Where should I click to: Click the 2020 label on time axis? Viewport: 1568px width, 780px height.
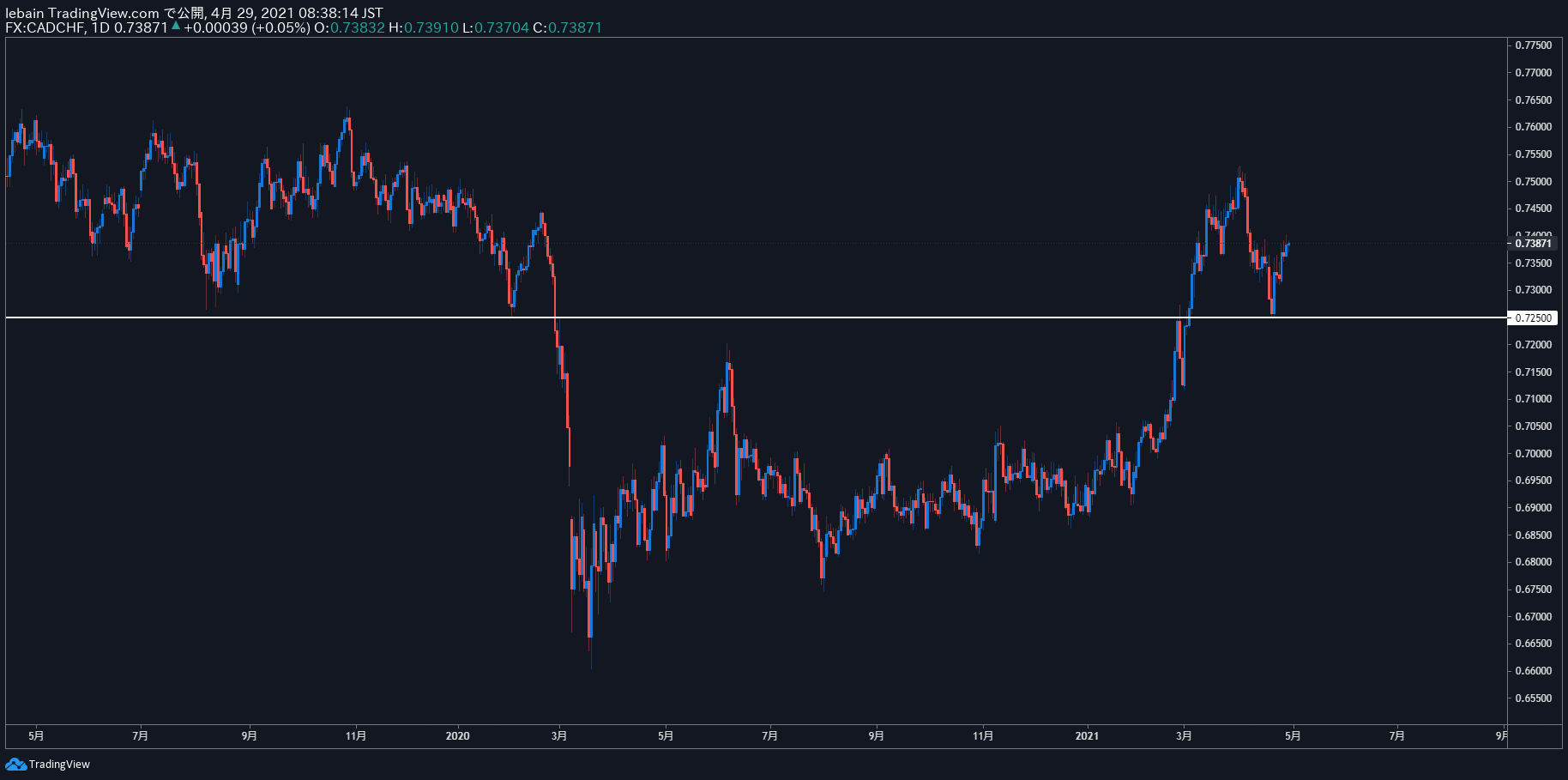click(458, 735)
